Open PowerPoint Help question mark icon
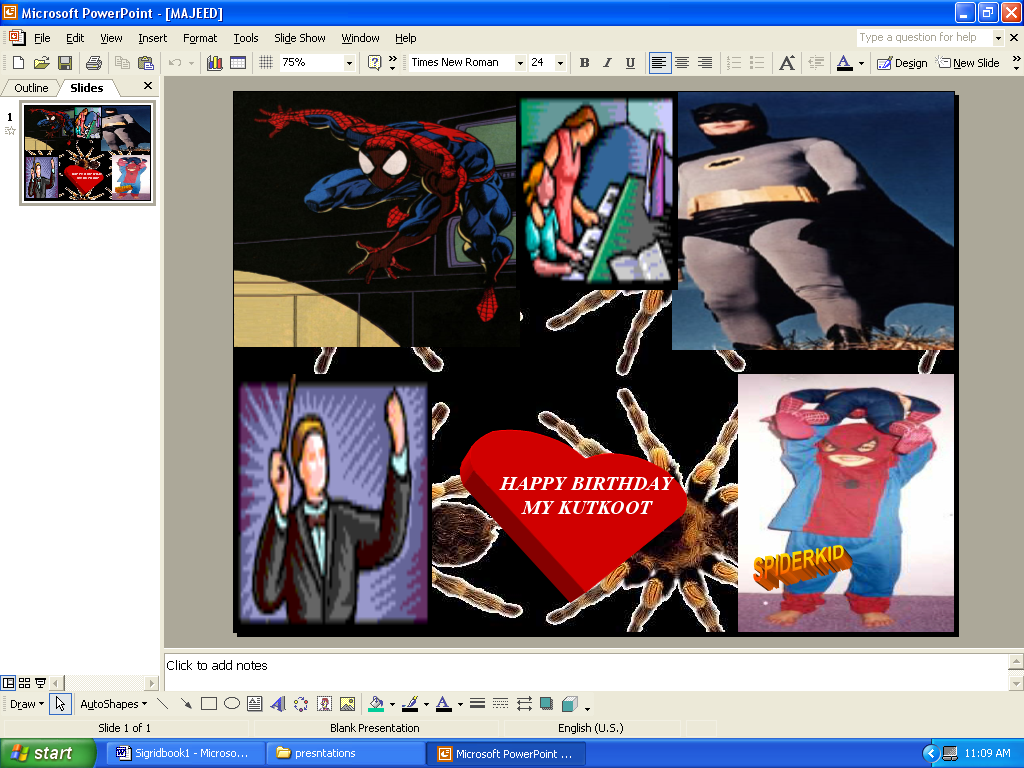 (374, 63)
